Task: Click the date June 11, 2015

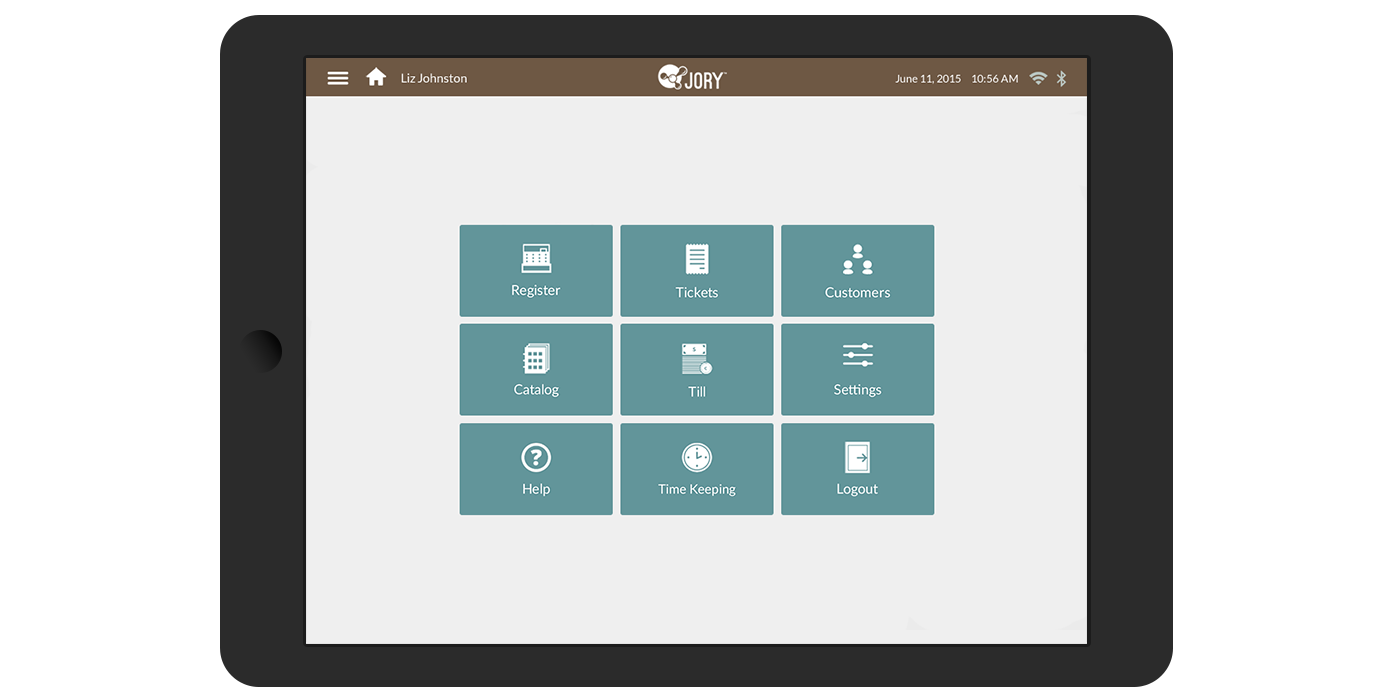Action: pos(928,78)
